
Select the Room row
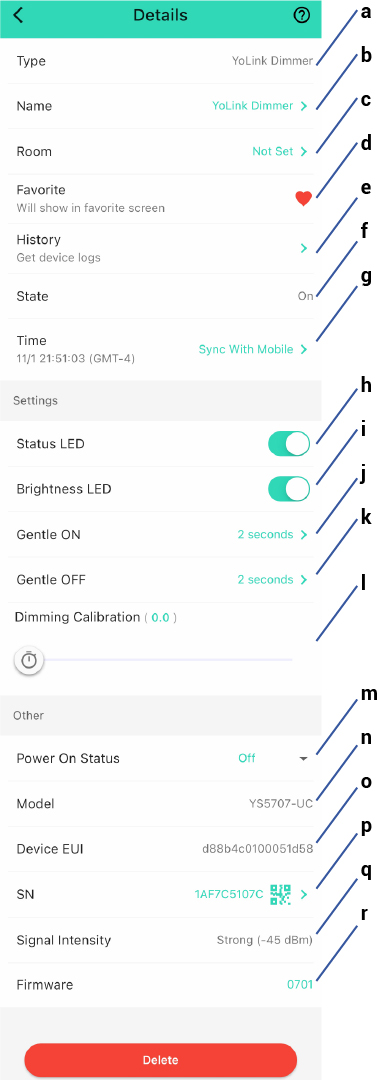[x=161, y=151]
